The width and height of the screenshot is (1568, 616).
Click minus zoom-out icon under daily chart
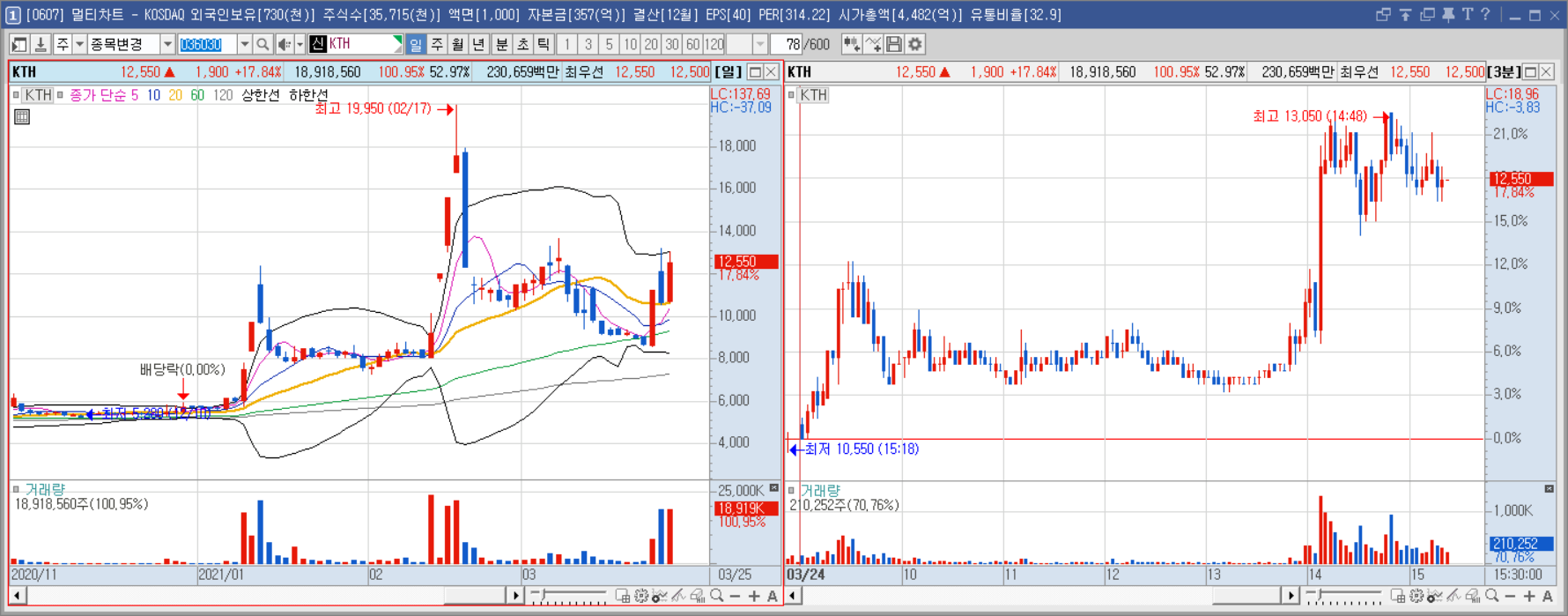click(736, 597)
